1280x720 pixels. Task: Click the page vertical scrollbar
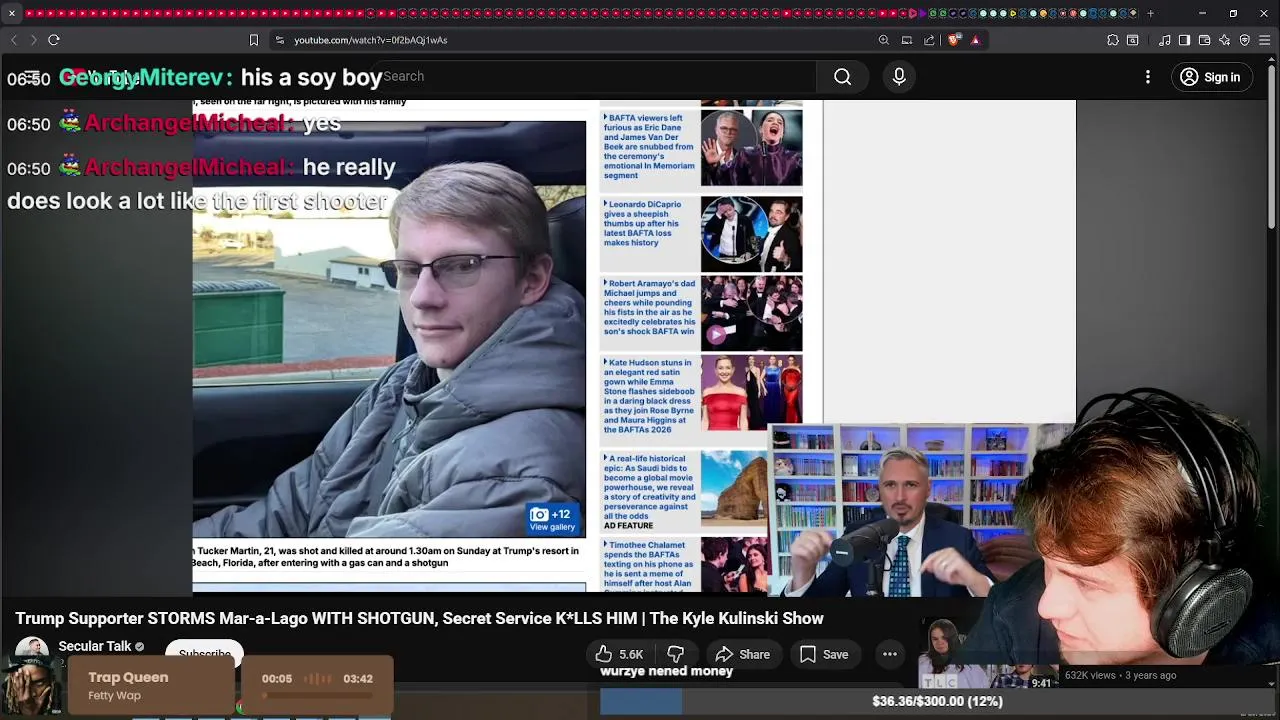(x=1273, y=145)
